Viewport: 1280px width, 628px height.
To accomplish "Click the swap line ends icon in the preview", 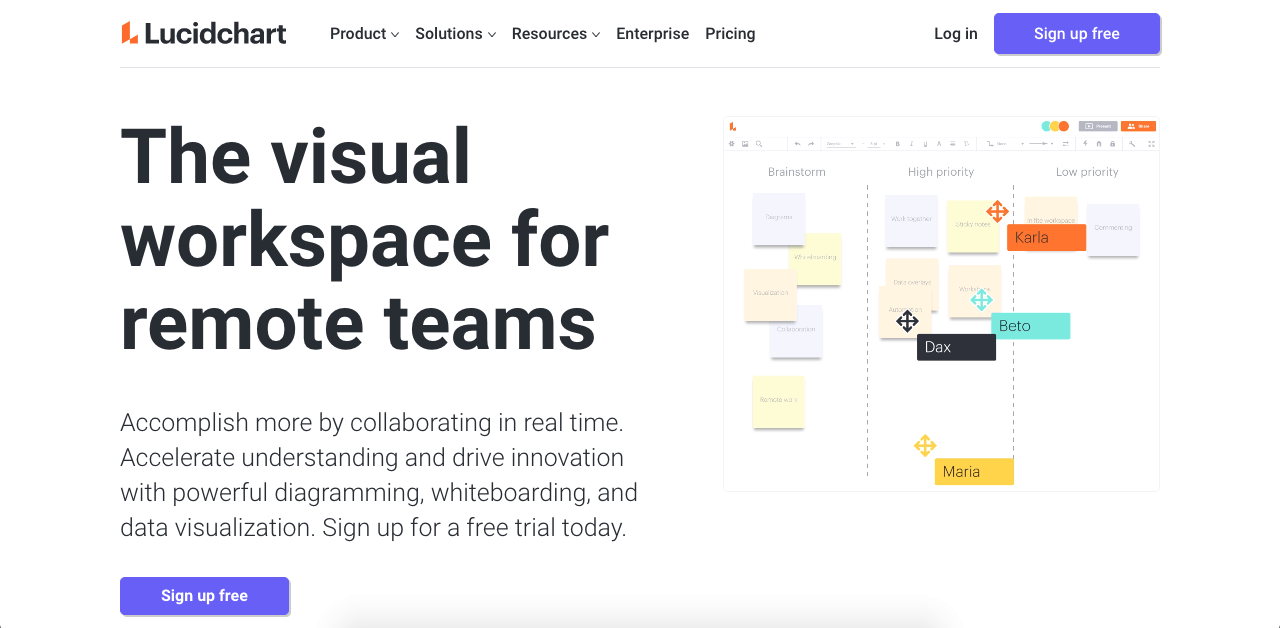I will click(1066, 144).
